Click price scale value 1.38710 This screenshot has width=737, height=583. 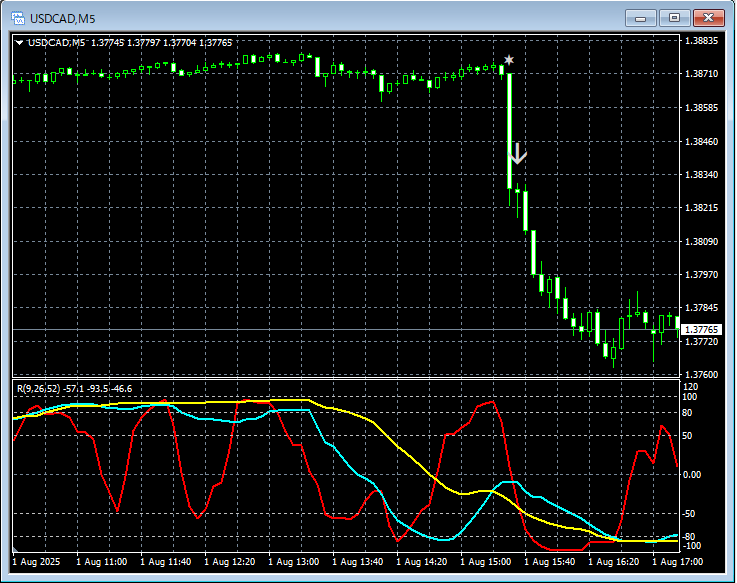point(702,74)
